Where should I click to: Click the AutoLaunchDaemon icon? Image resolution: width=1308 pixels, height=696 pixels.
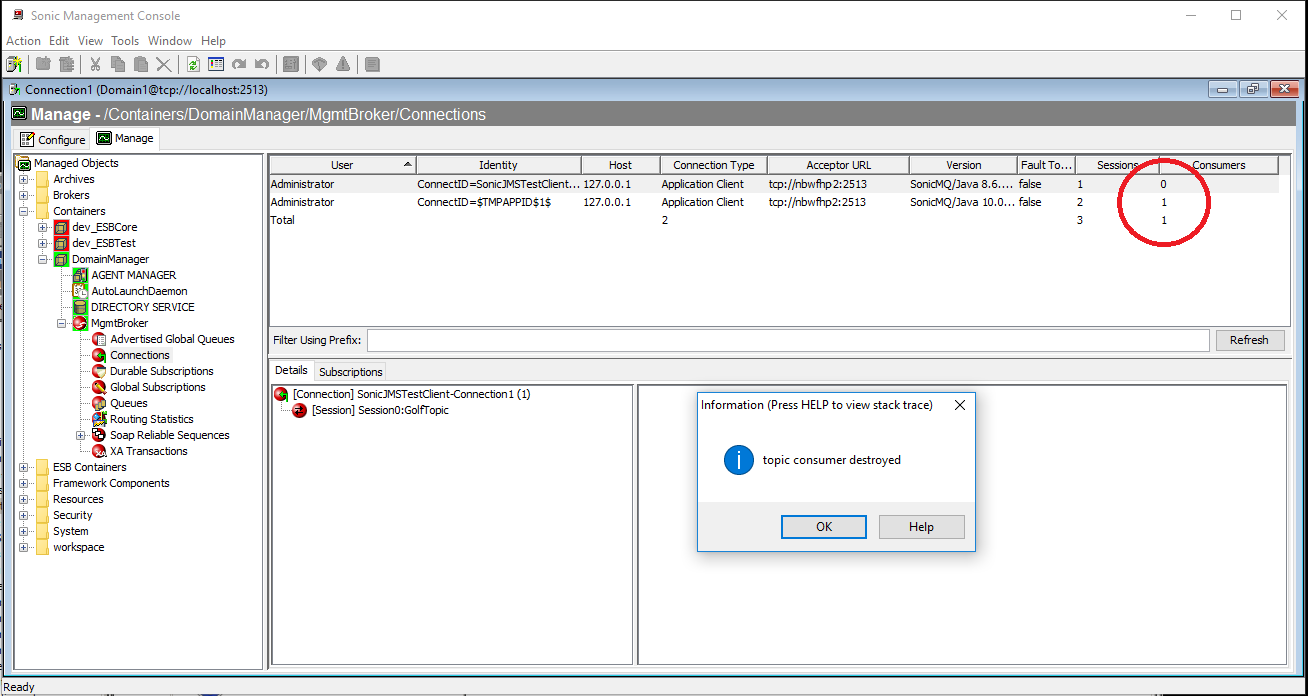[80, 291]
